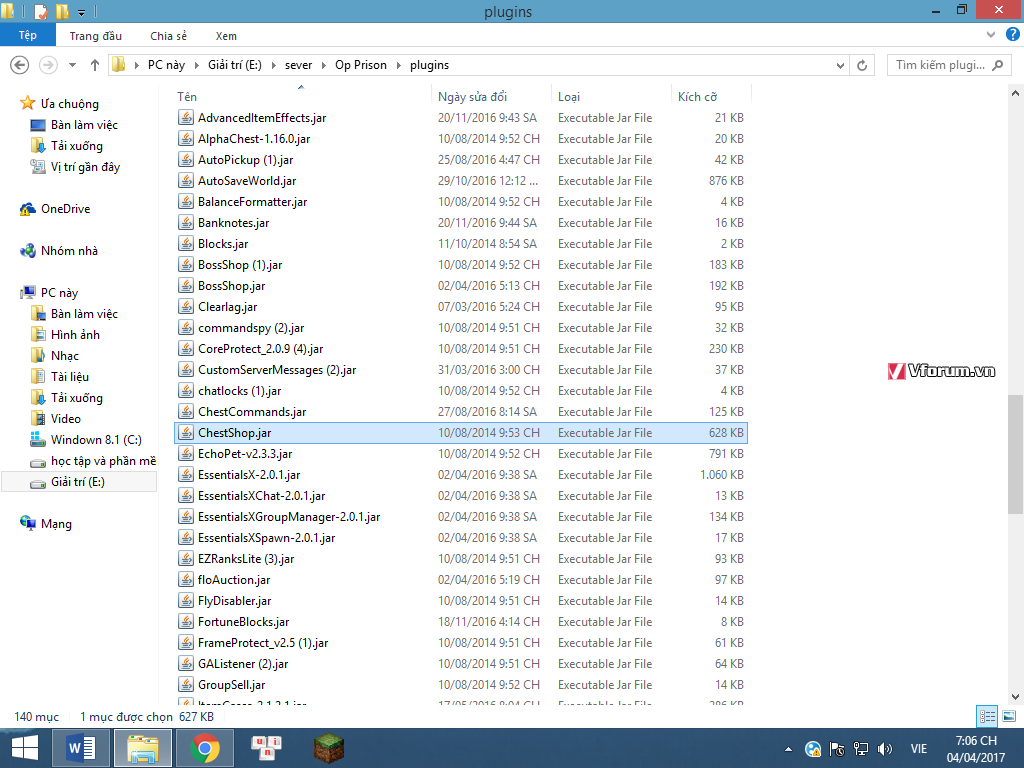
Task: Open the address bar history dropdown
Action: point(840,65)
